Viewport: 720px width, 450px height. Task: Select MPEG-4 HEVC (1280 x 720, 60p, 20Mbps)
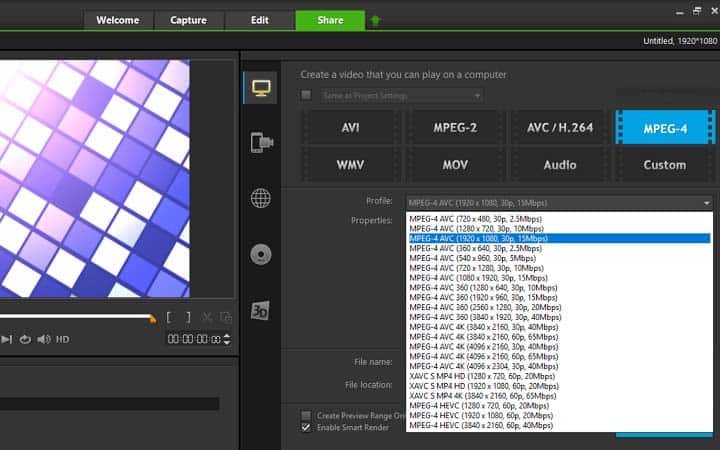(x=559, y=405)
